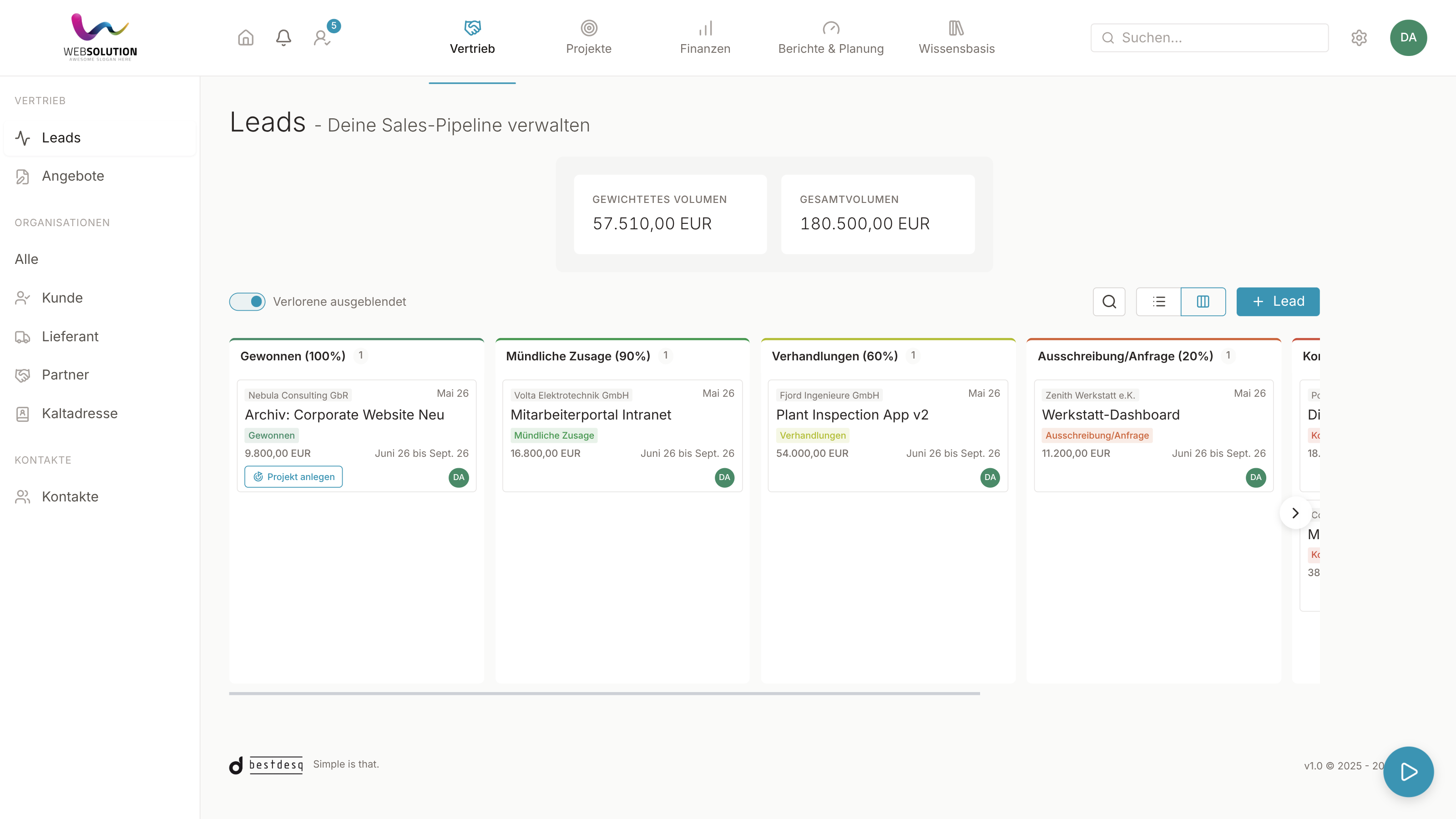Click Gewichtetes Volumen card
This screenshot has height=819, width=1456.
pos(670,214)
